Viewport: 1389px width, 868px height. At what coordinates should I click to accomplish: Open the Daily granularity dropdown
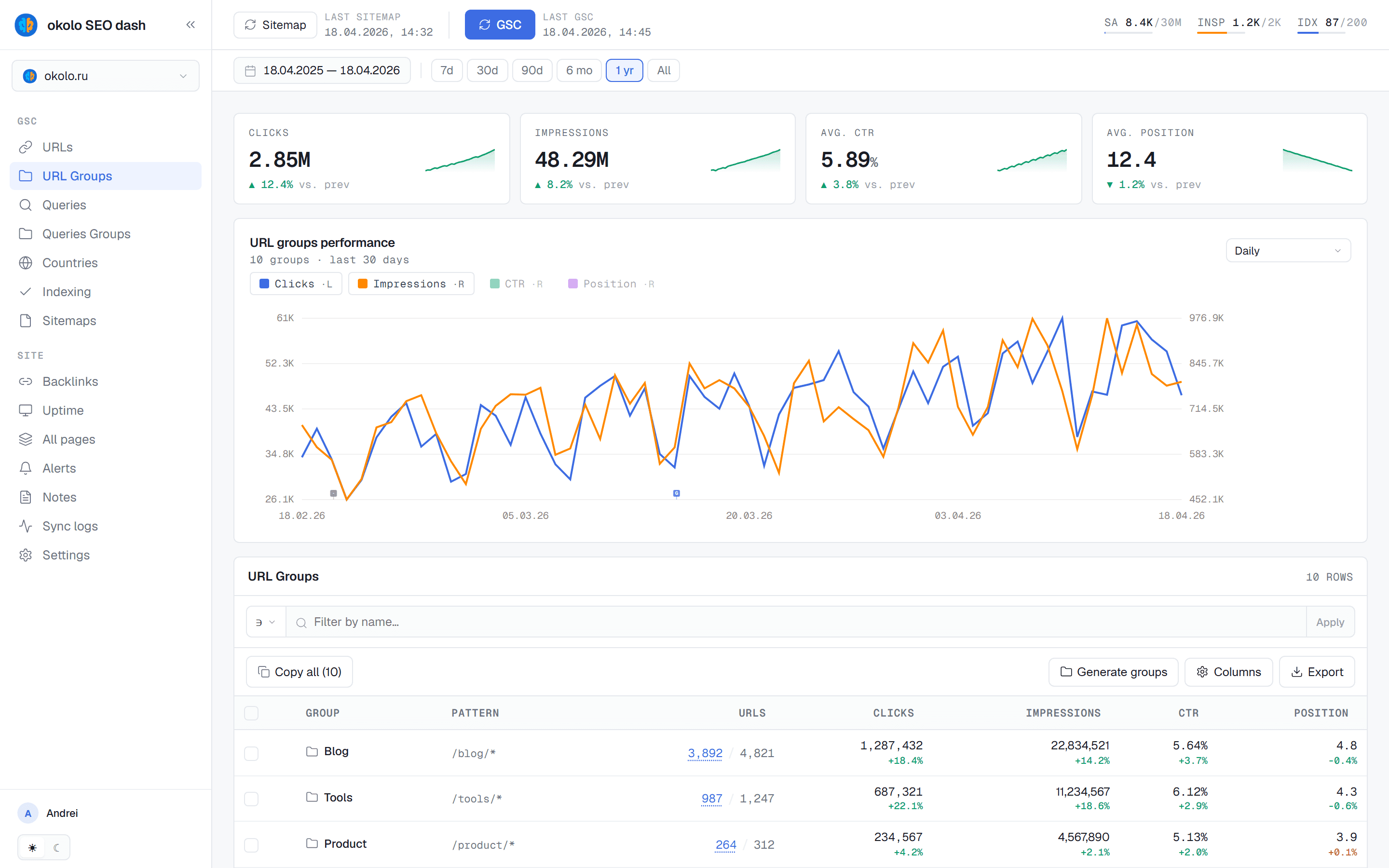1288,251
